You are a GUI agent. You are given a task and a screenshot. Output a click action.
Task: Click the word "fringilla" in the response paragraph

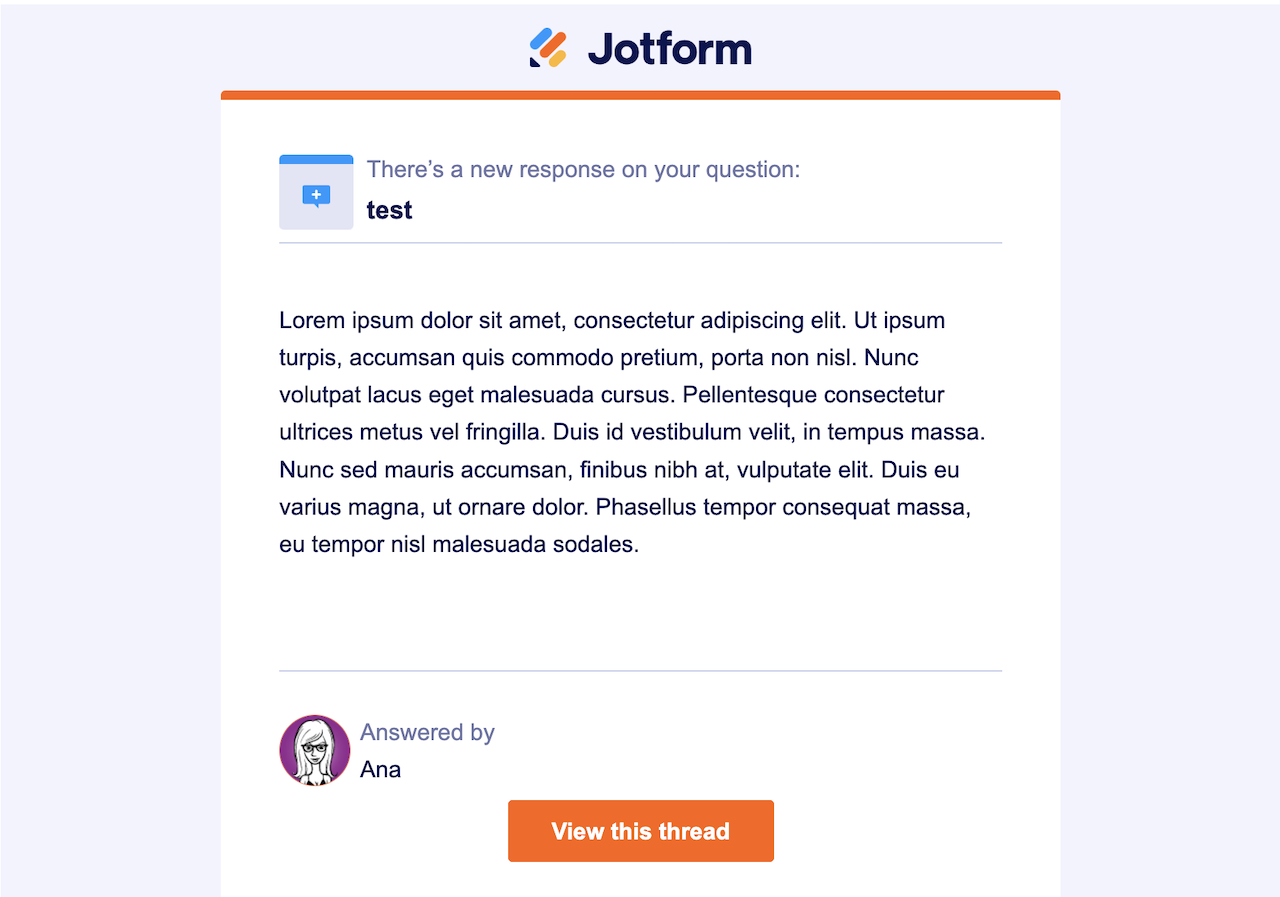504,432
